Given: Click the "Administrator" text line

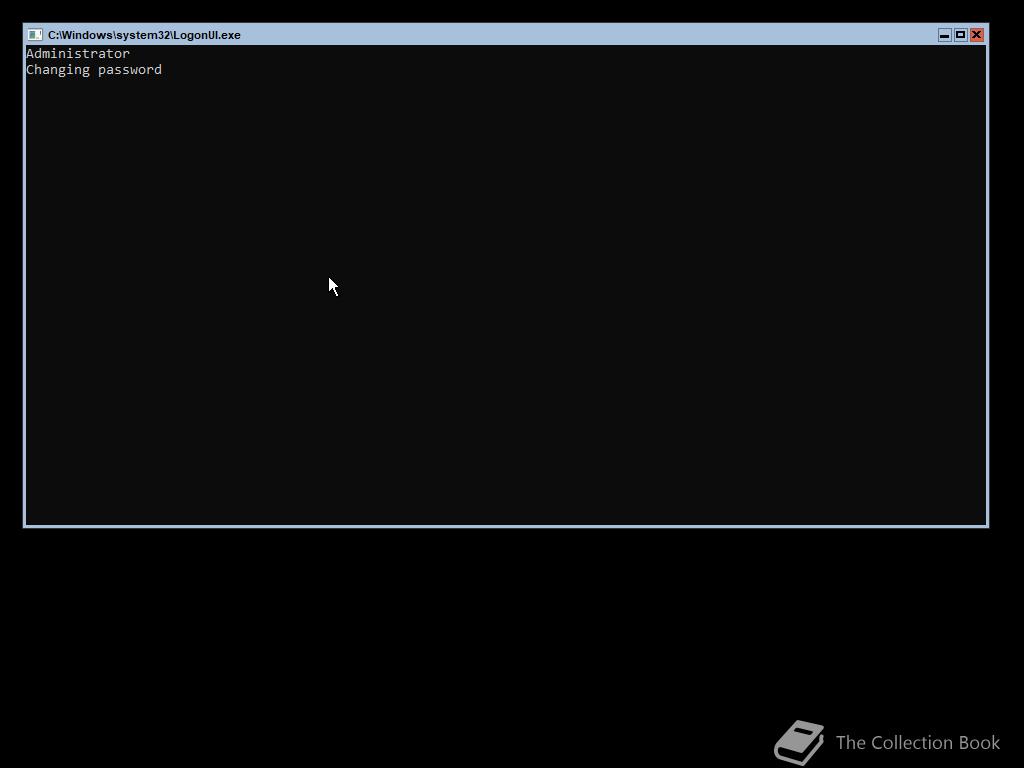Looking at the screenshot, I should [x=78, y=54].
